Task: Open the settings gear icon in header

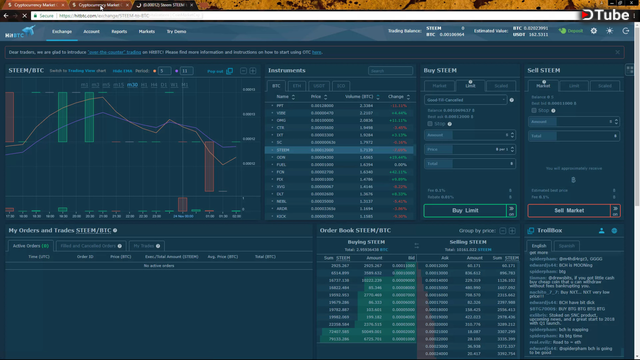Action: (593, 31)
